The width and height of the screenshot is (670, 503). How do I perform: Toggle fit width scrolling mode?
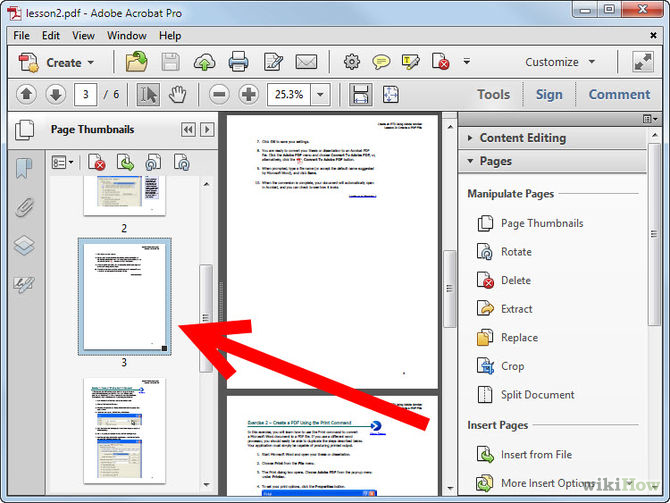[x=361, y=94]
